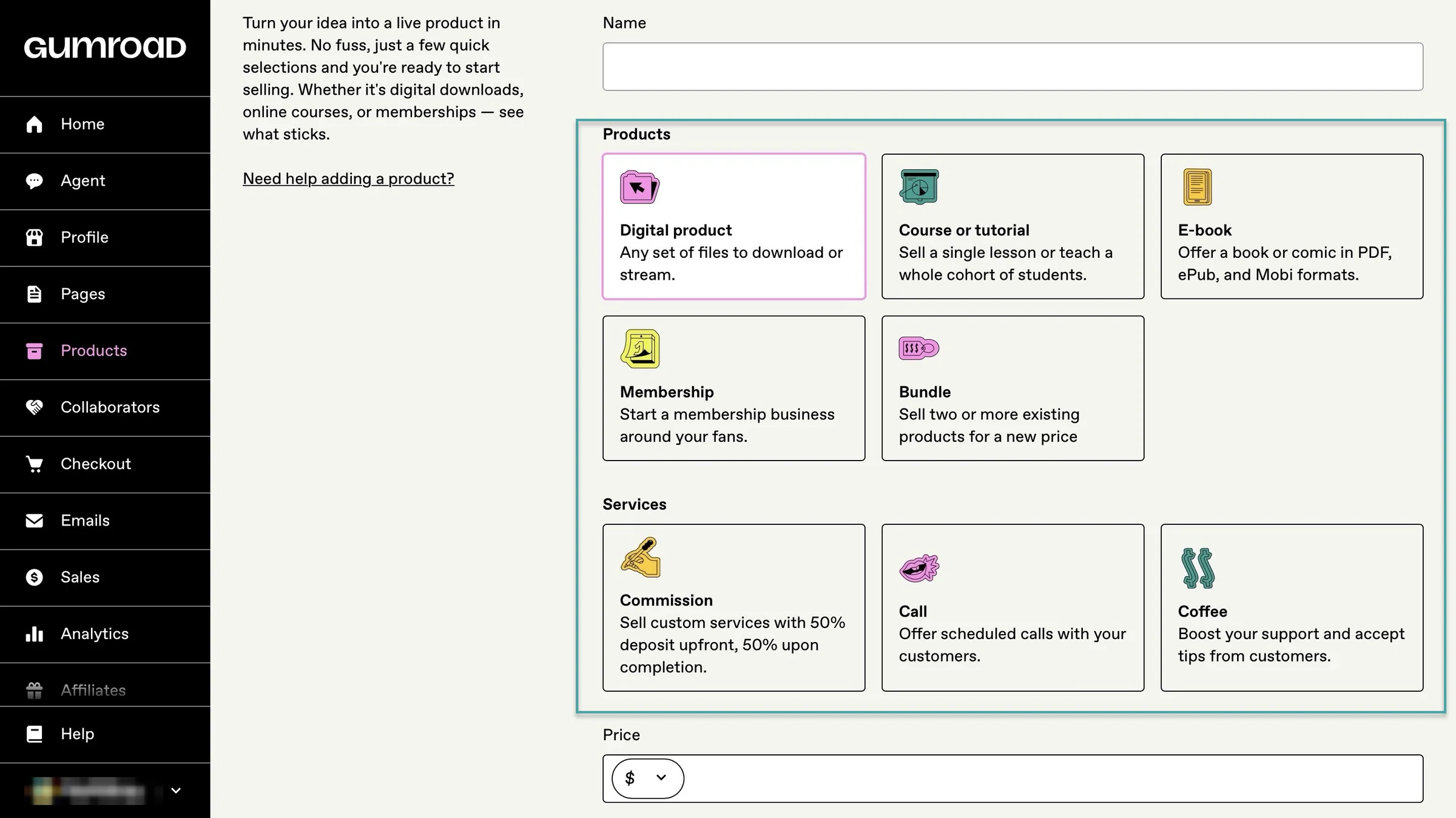The width and height of the screenshot is (1456, 818).
Task: Open Help in the sidebar
Action: click(x=105, y=734)
